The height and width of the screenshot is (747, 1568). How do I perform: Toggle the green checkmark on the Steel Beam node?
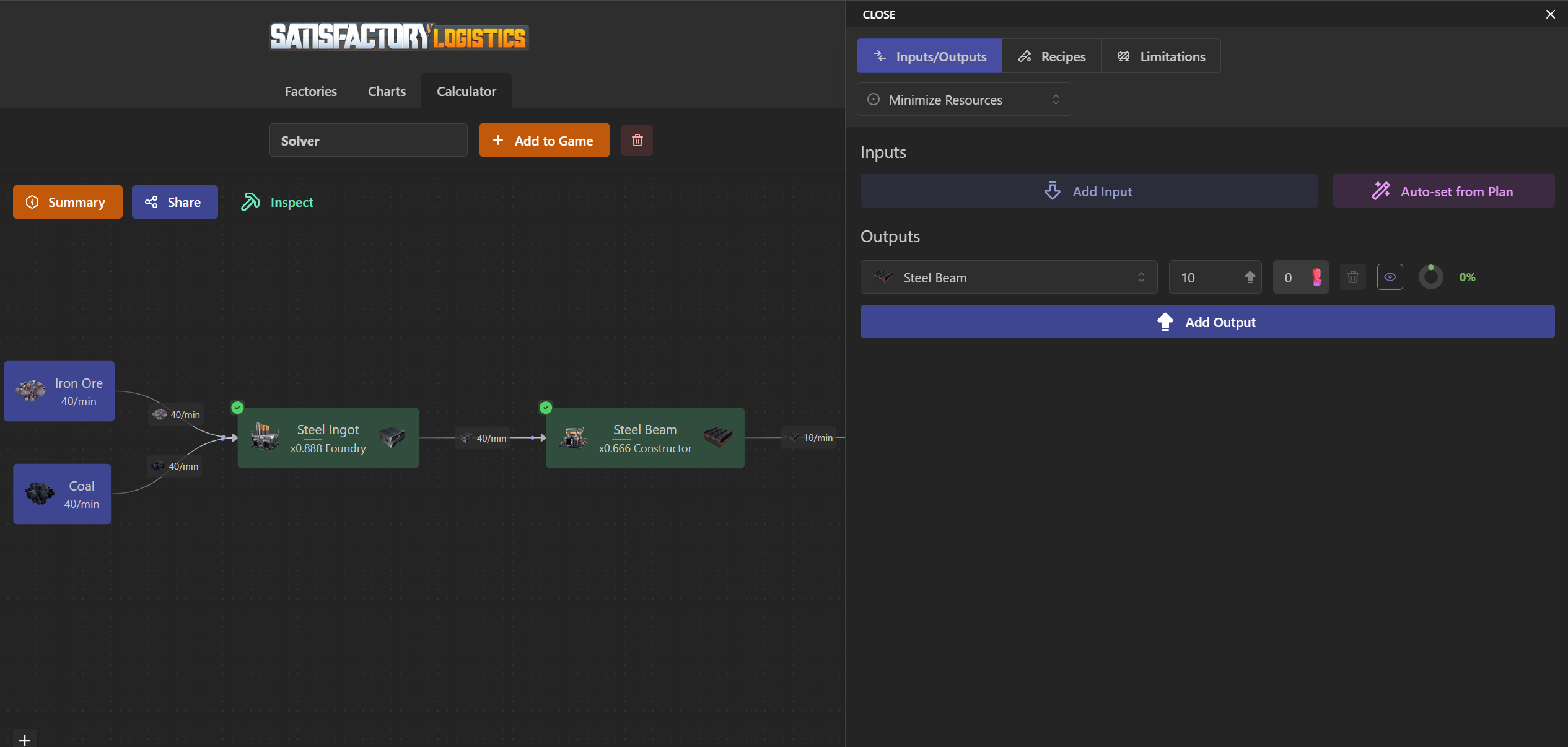pos(545,408)
